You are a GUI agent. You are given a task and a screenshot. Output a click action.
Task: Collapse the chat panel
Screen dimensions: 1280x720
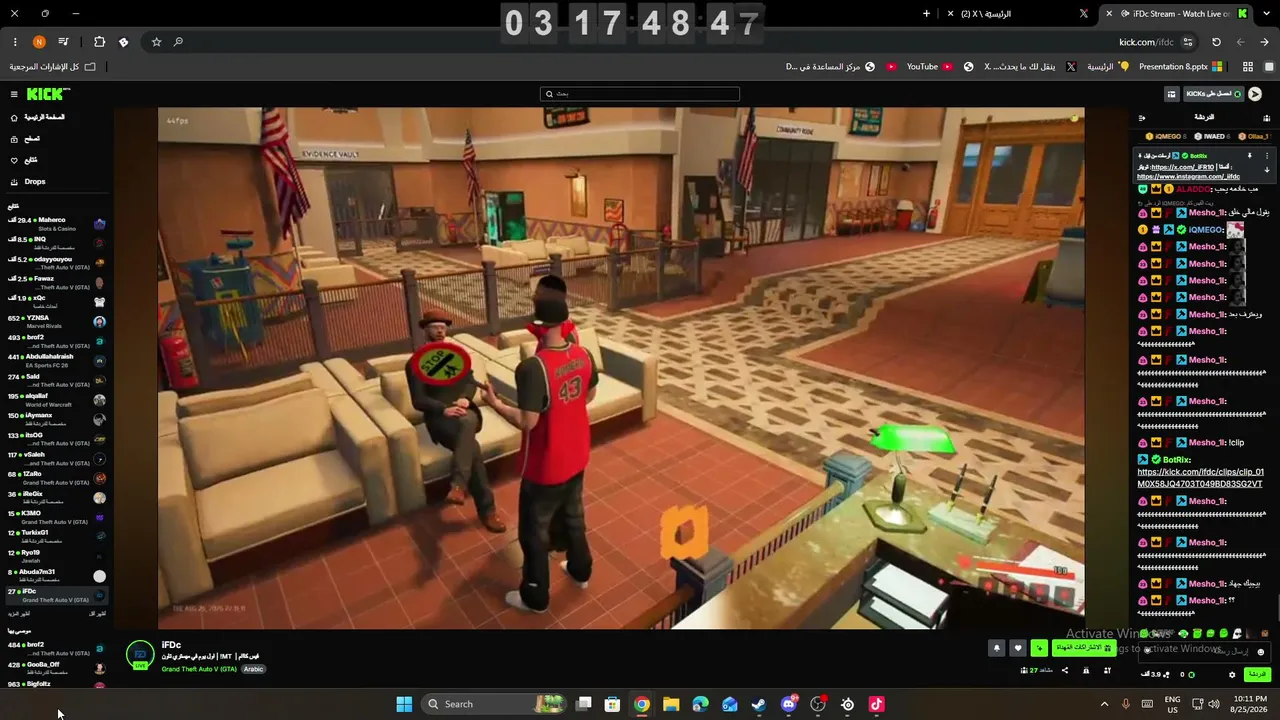point(1142,117)
